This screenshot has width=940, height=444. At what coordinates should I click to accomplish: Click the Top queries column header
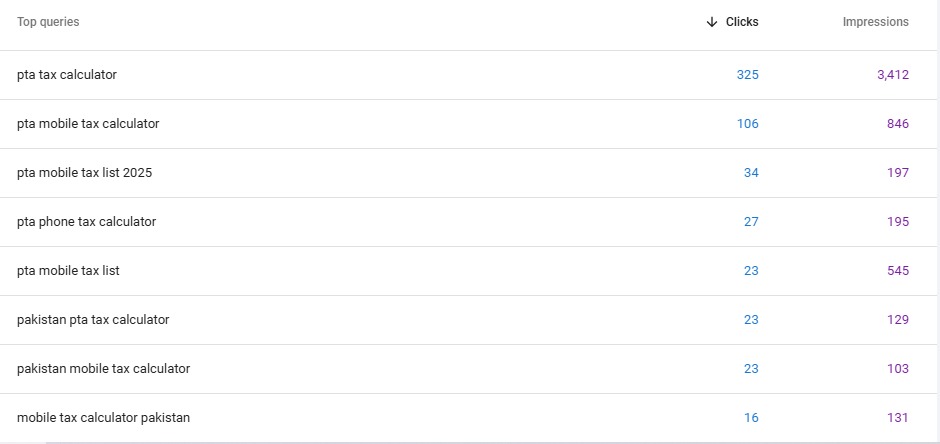pyautogui.click(x=48, y=22)
